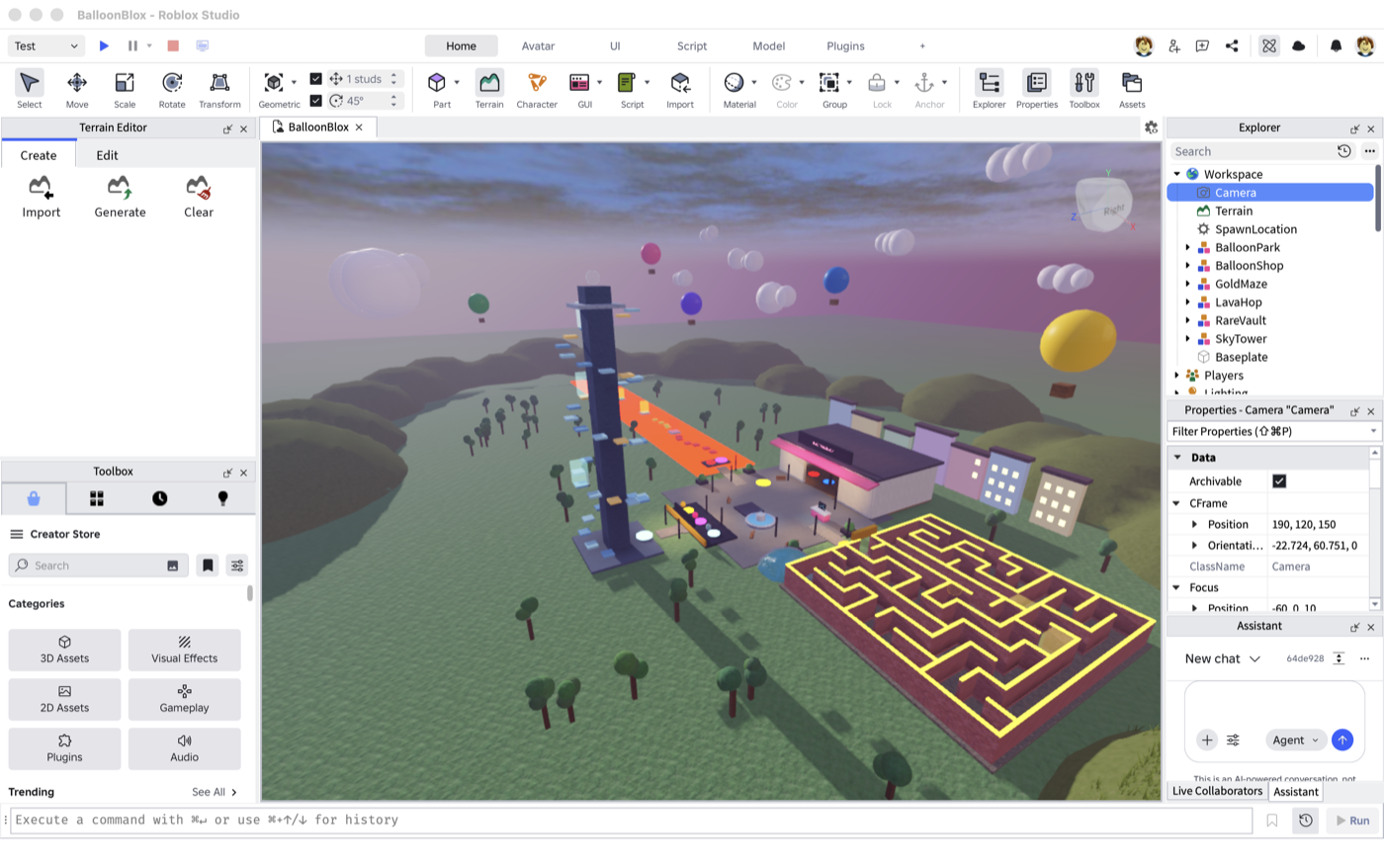
Task: Click Run in the command bar
Action: click(x=1351, y=821)
